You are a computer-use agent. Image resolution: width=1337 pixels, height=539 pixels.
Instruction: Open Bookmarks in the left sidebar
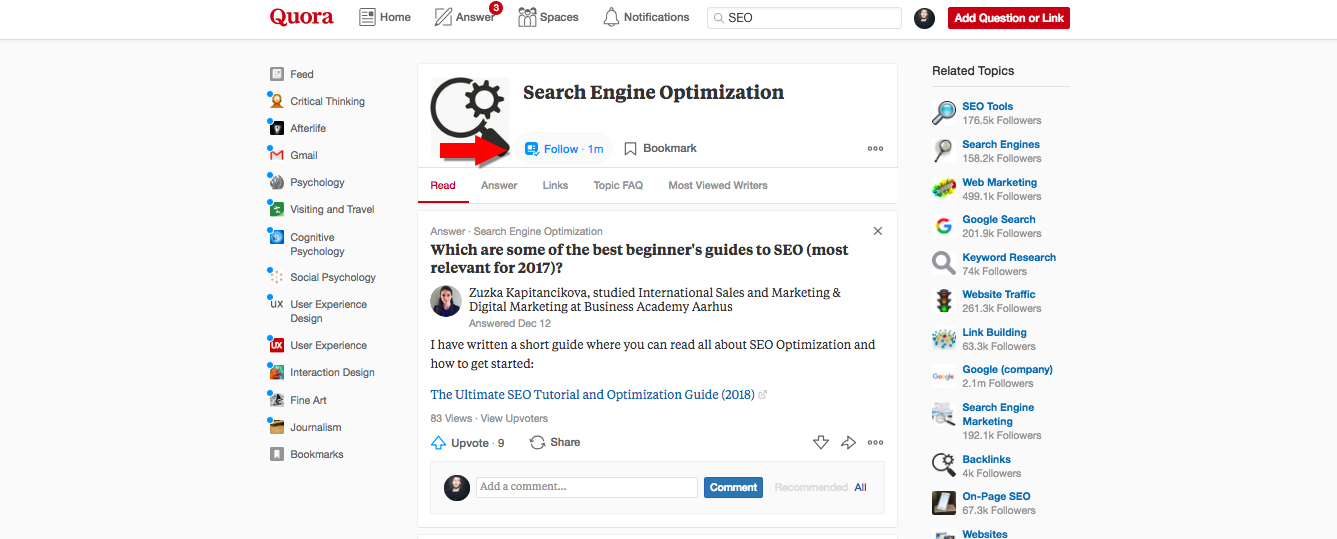click(x=316, y=454)
